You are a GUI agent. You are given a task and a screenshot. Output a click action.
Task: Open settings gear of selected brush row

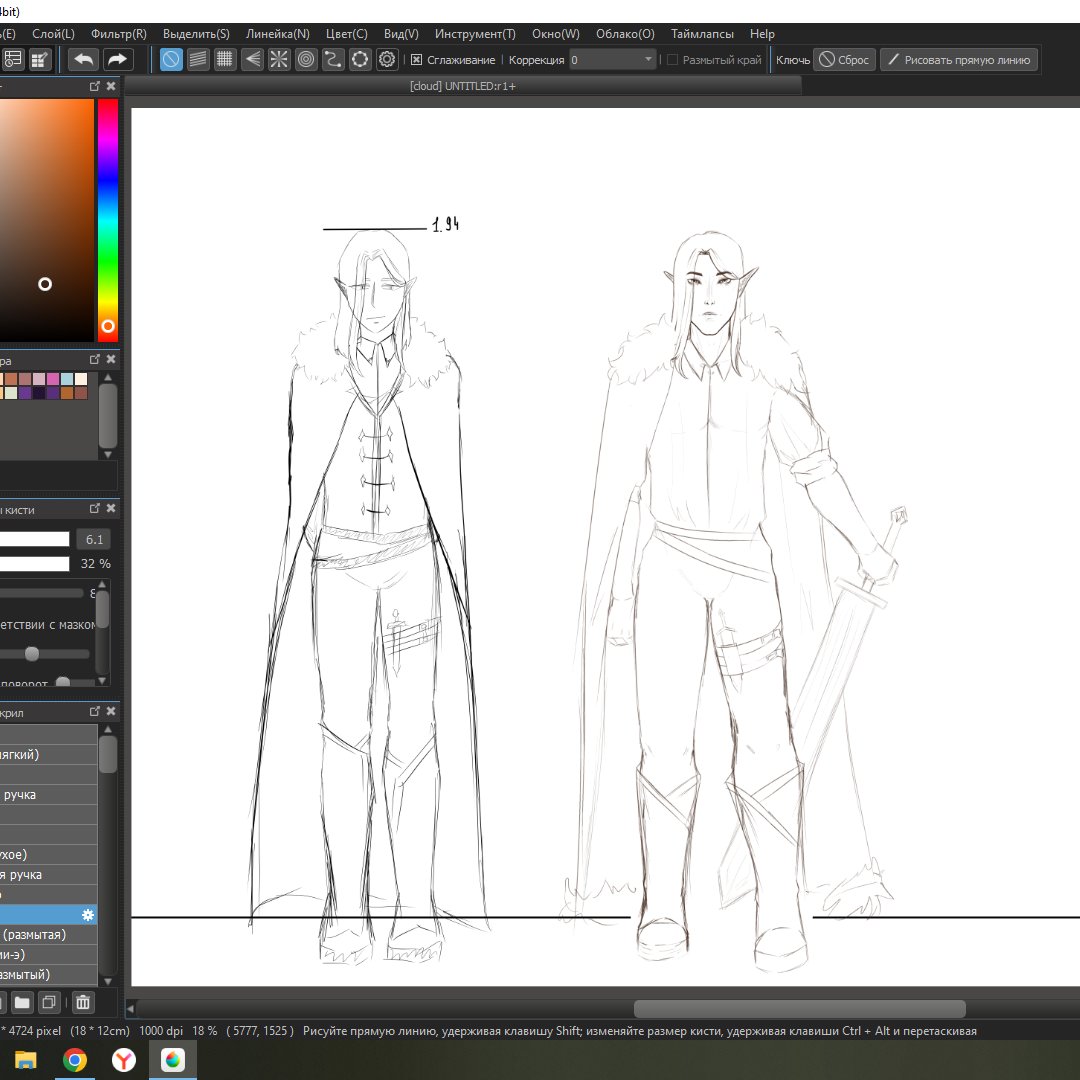87,915
